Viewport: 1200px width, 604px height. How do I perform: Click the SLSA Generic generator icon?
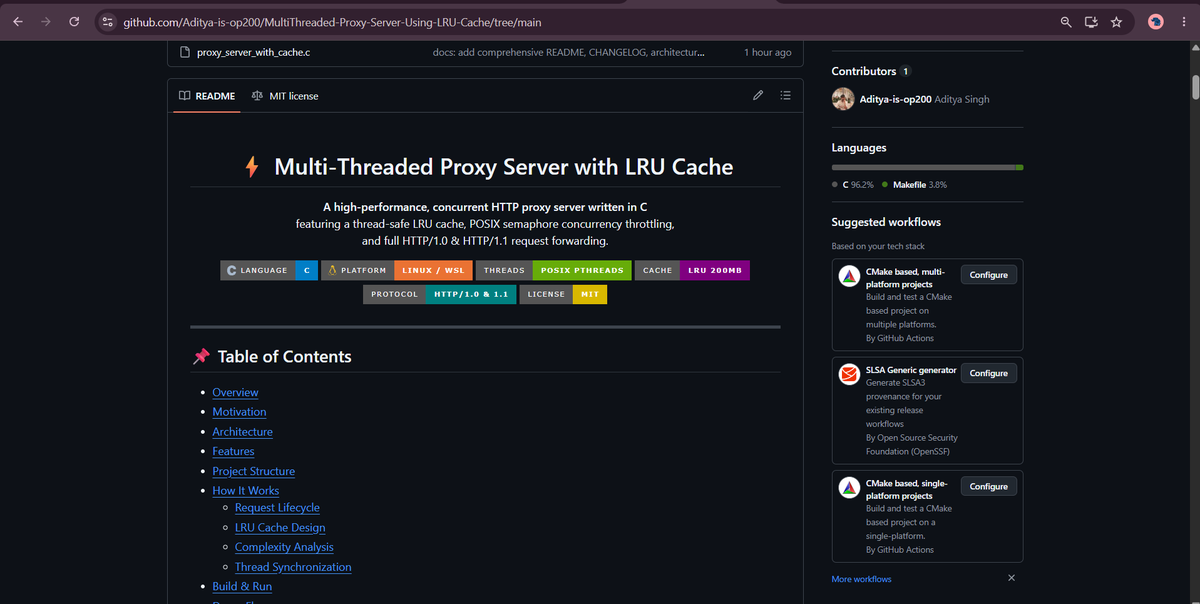tap(848, 375)
